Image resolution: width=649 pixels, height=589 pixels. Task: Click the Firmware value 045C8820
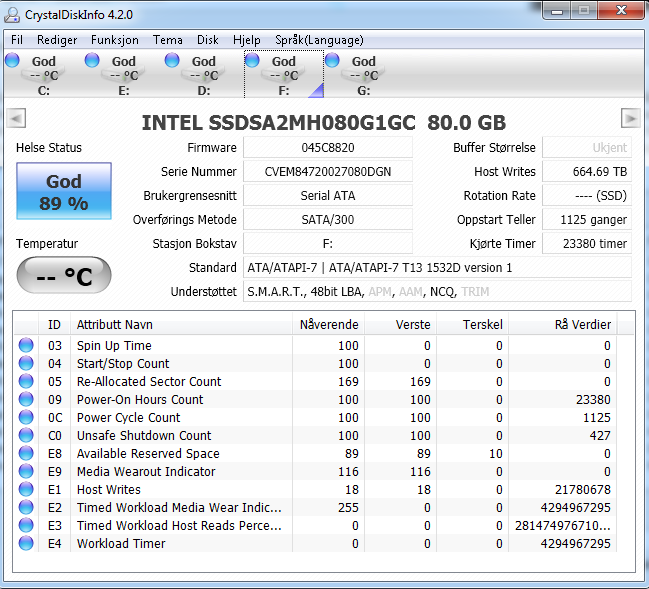[328, 148]
